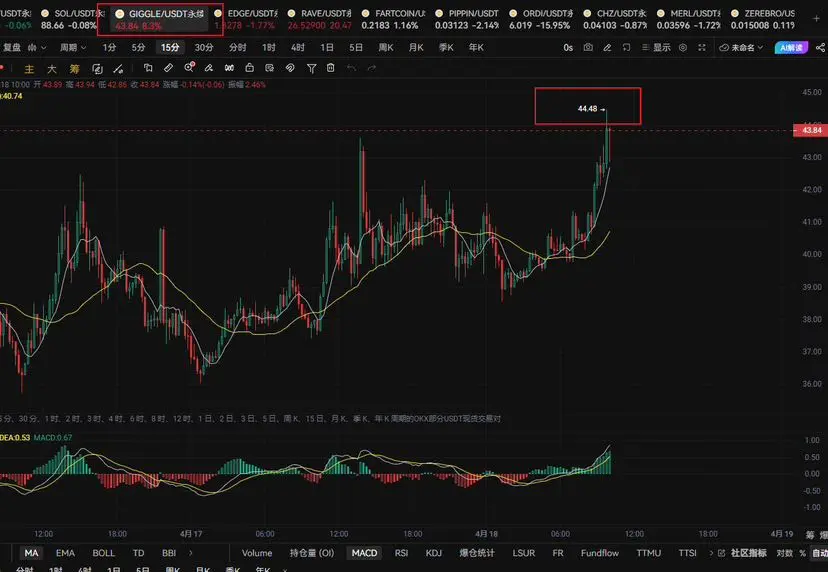Click the share icon beside AI解读
The image size is (828, 572).
tap(820, 48)
